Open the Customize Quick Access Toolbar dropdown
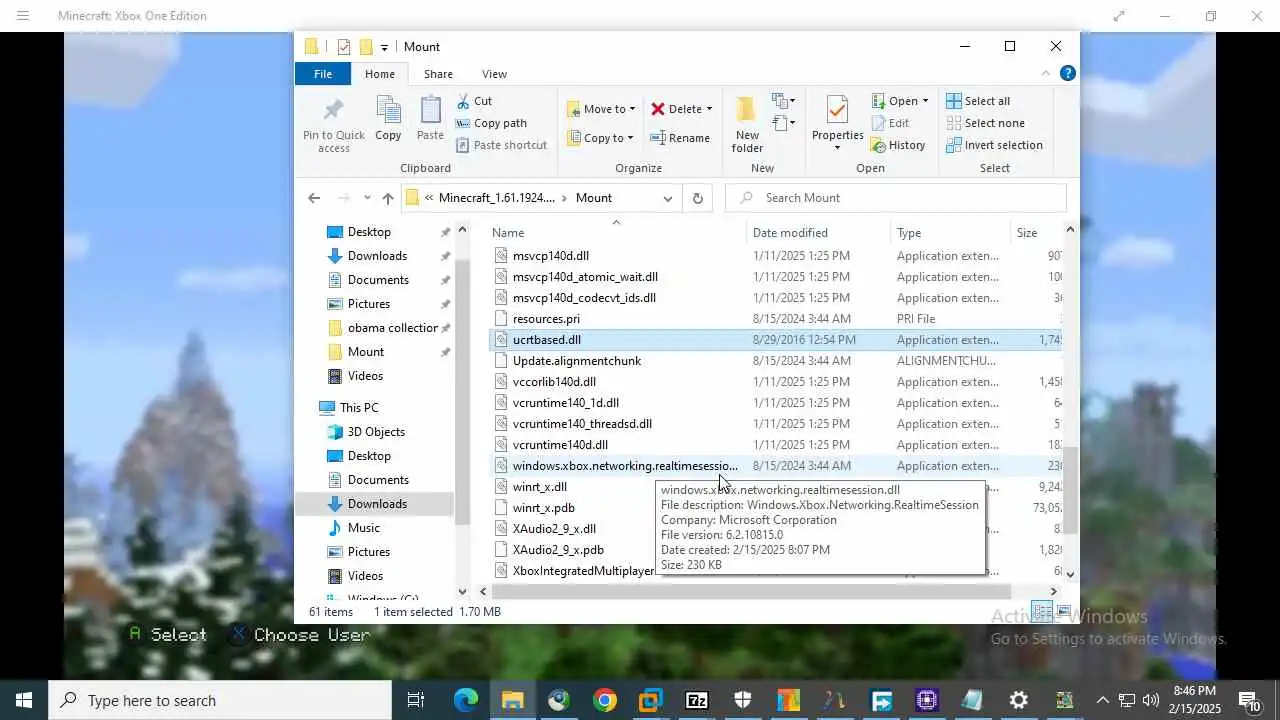1280x720 pixels. point(384,47)
